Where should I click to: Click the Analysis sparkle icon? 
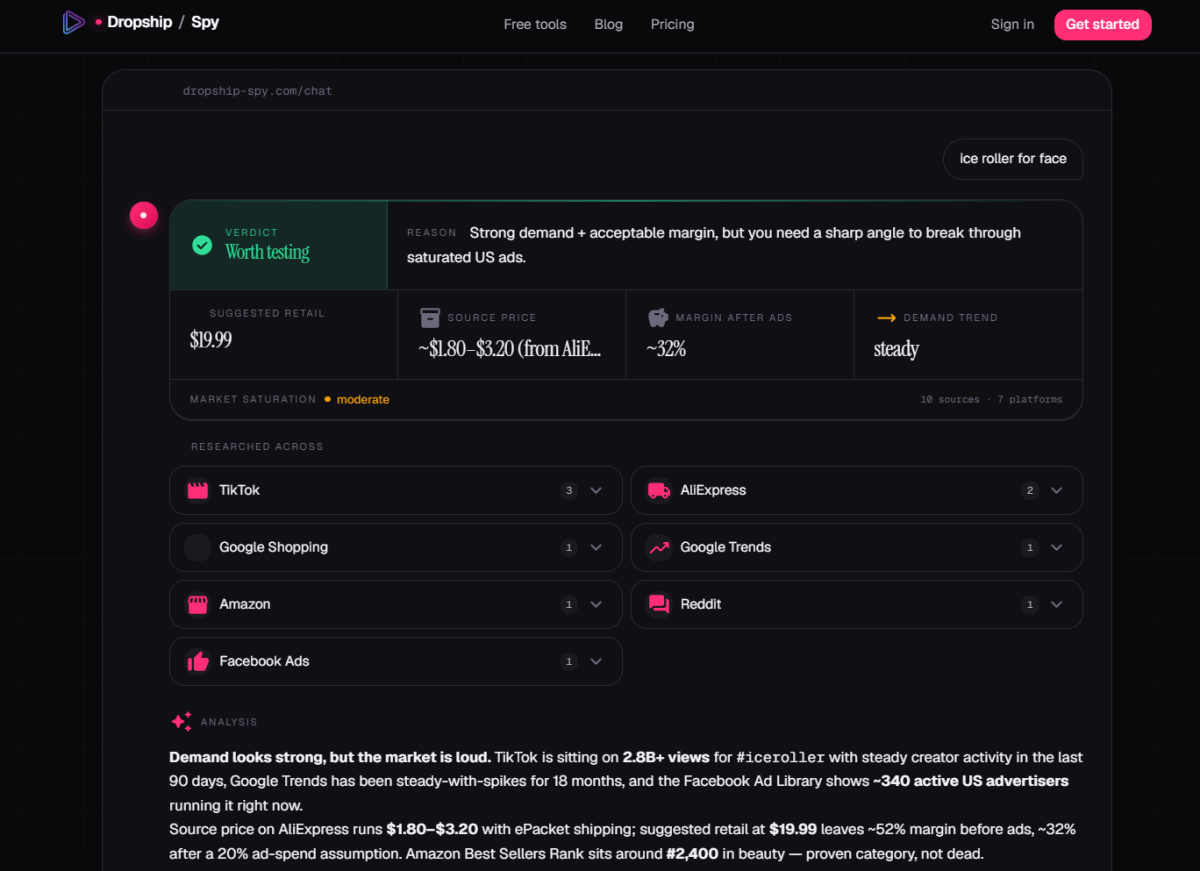(181, 721)
